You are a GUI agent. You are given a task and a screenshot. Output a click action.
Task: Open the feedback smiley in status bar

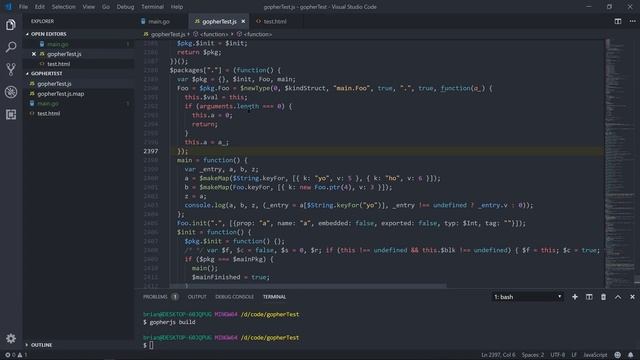click(618, 355)
